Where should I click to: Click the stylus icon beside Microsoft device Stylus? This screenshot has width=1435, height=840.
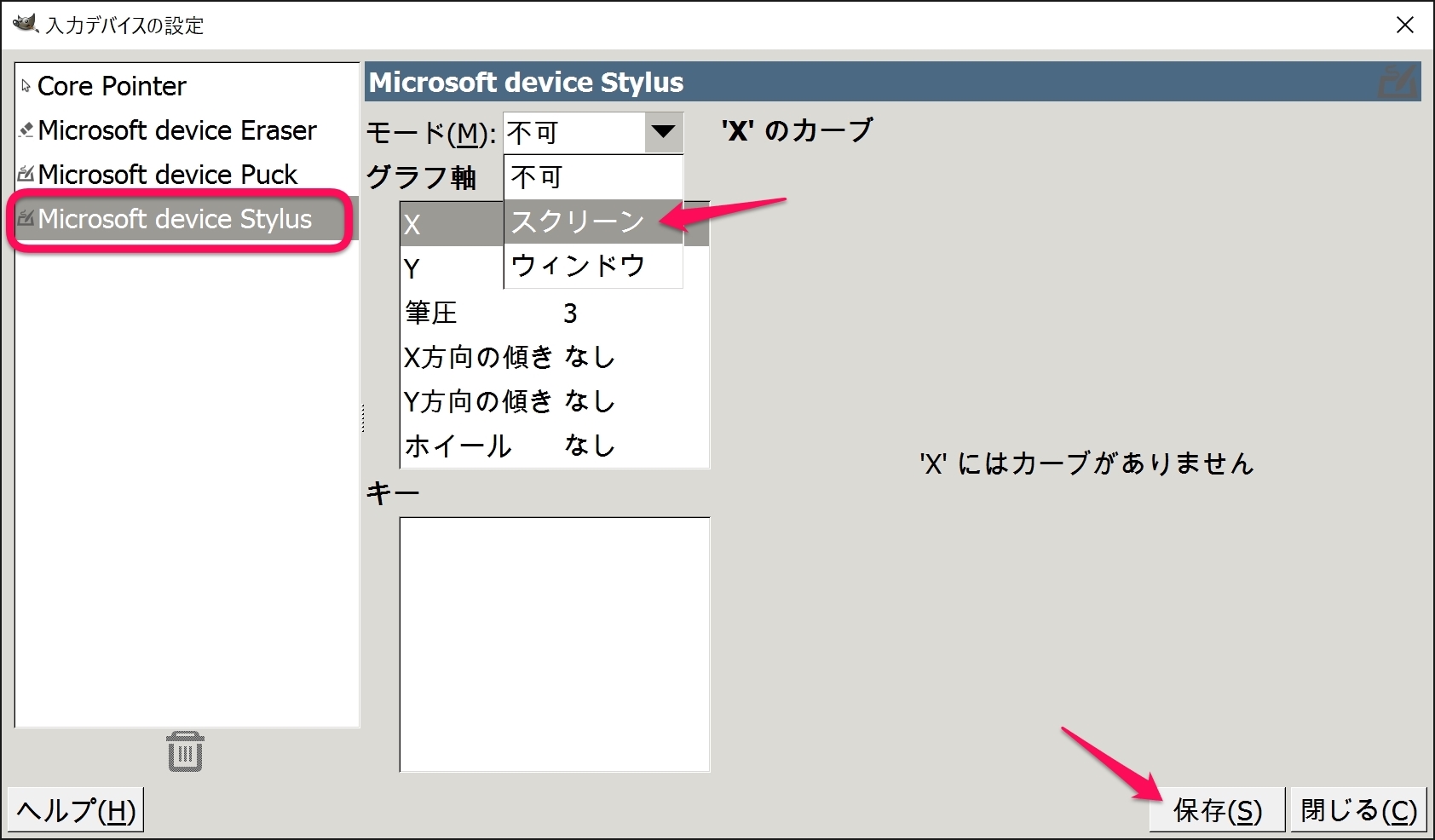26,219
